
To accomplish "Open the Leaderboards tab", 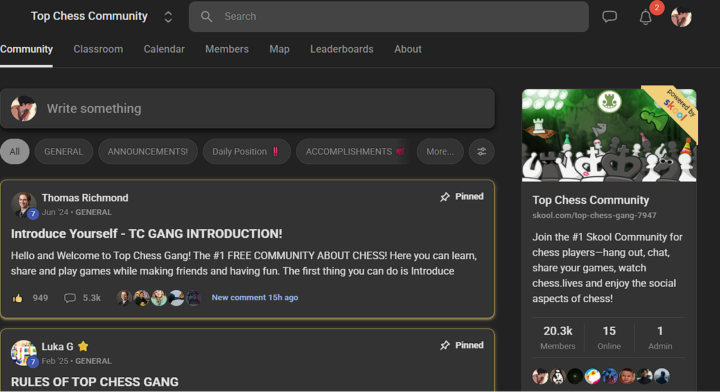I will pyautogui.click(x=342, y=49).
